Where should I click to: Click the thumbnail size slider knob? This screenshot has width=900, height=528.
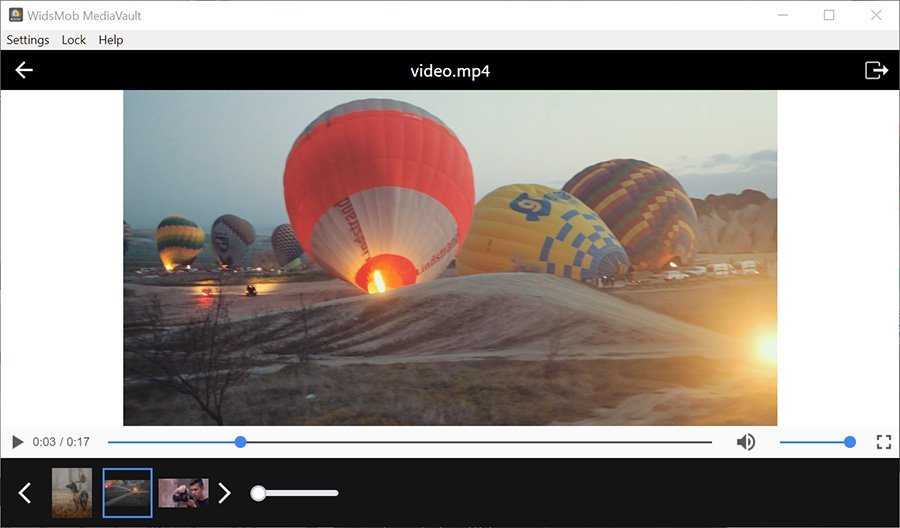coord(258,493)
